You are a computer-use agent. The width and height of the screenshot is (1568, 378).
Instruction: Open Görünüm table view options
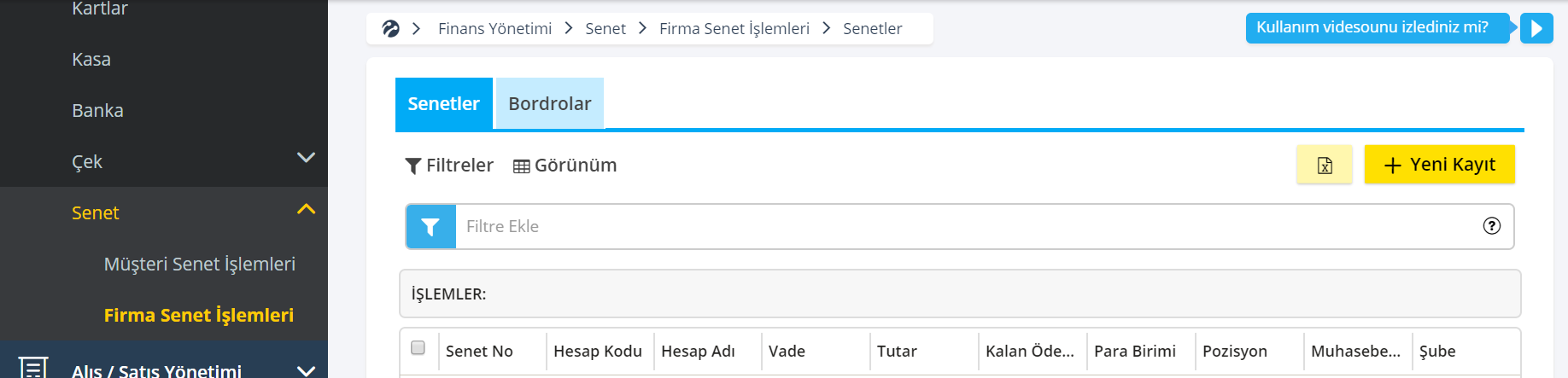565,166
